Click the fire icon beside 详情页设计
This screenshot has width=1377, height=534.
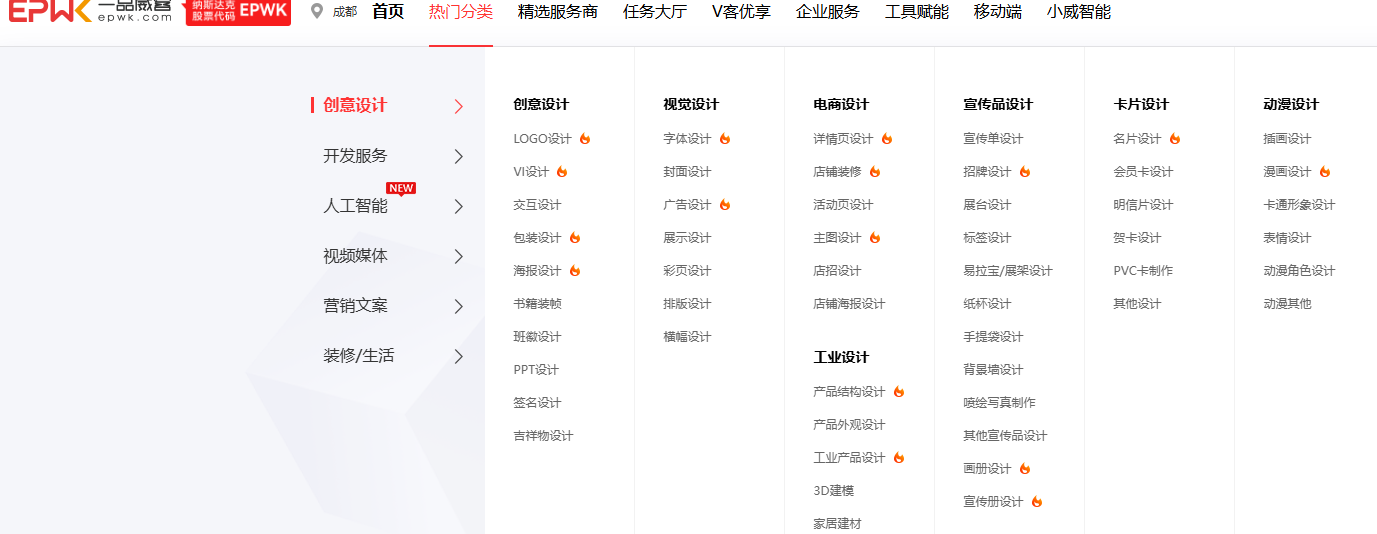pyautogui.click(x=886, y=139)
